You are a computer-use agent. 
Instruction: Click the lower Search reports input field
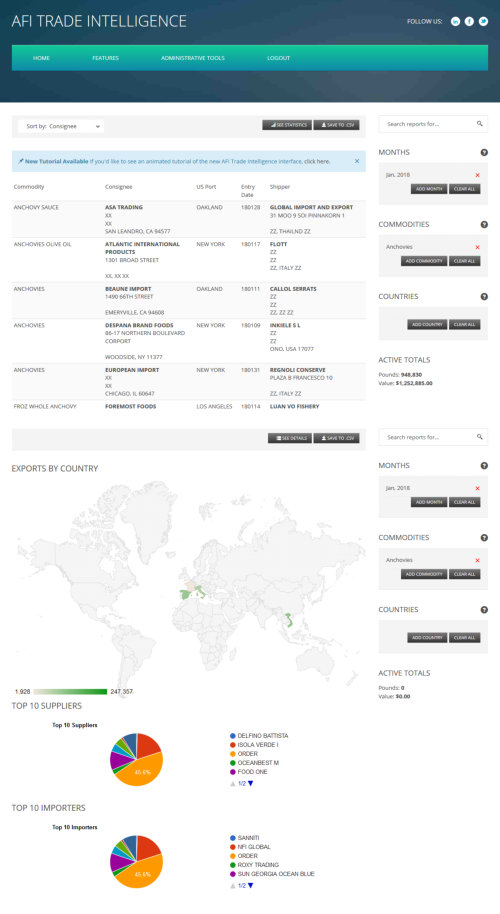coord(428,437)
